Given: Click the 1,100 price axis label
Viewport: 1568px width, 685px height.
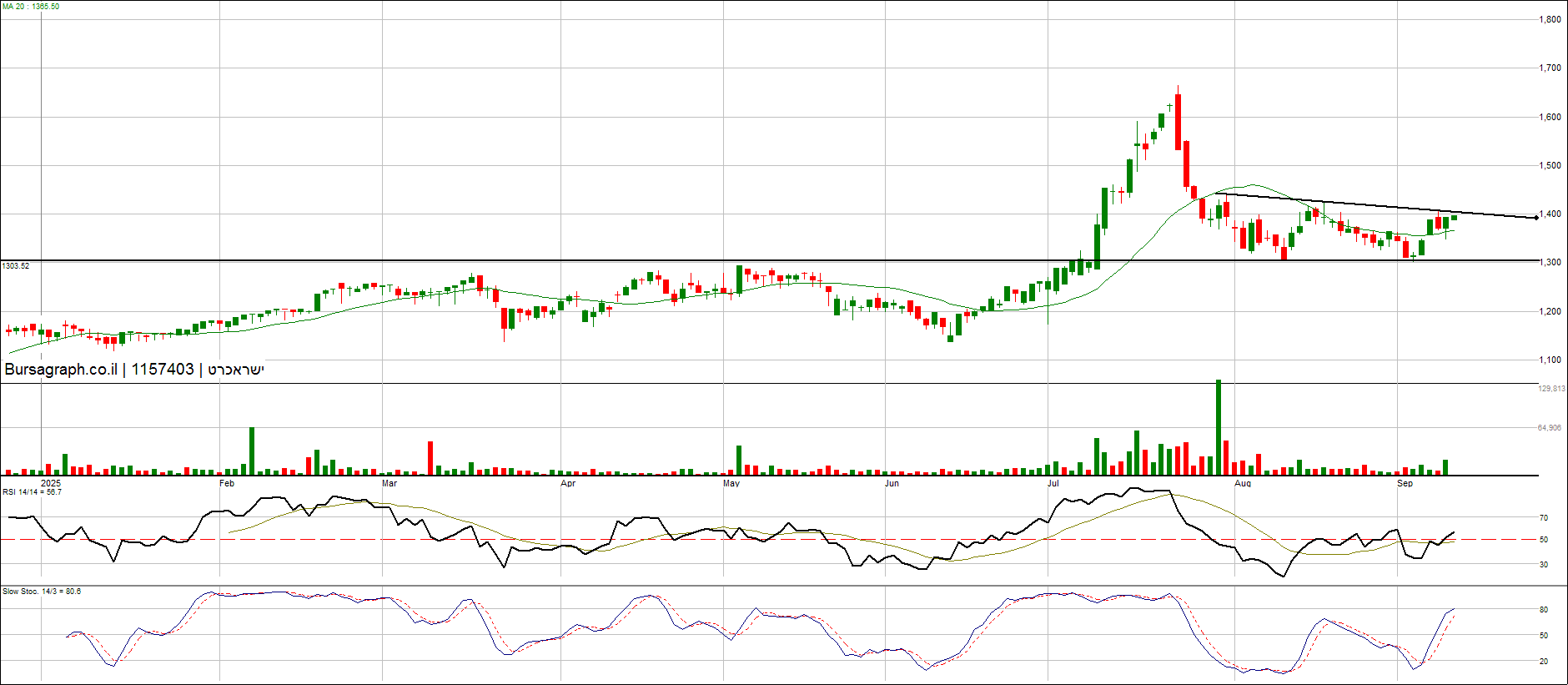Looking at the screenshot, I should point(1550,360).
